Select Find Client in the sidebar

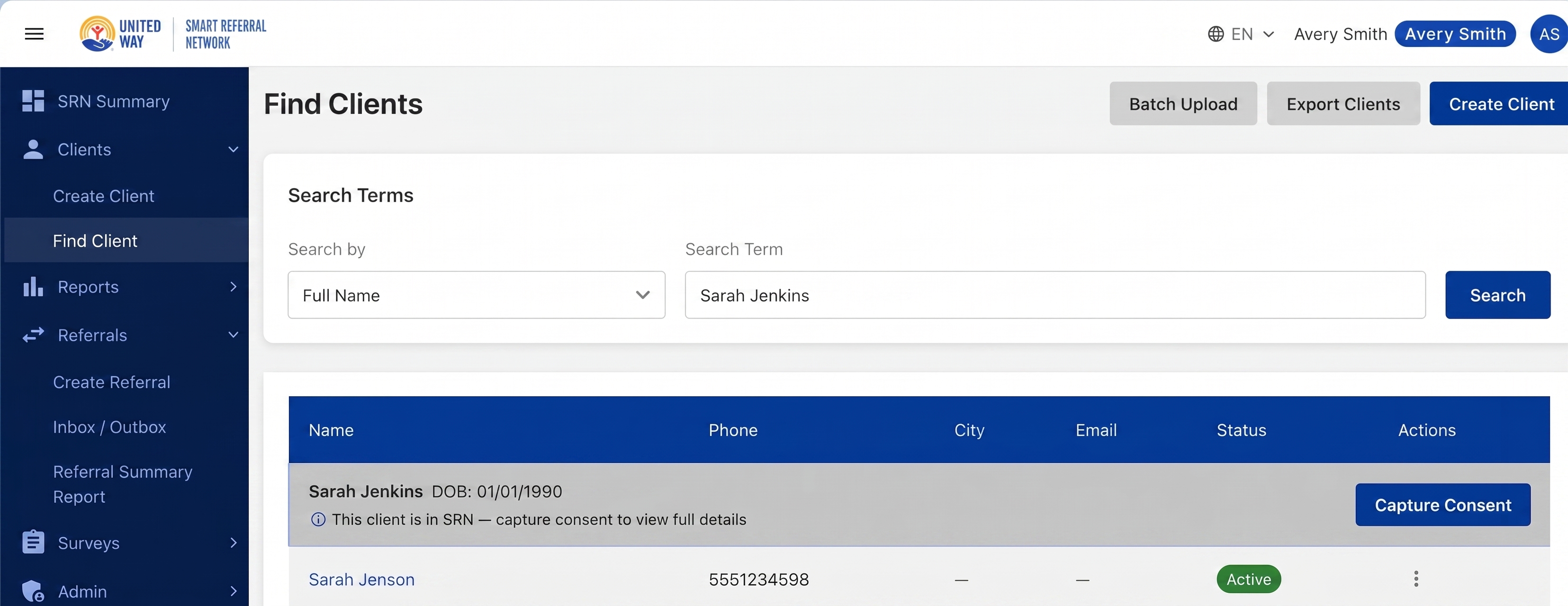coord(126,241)
